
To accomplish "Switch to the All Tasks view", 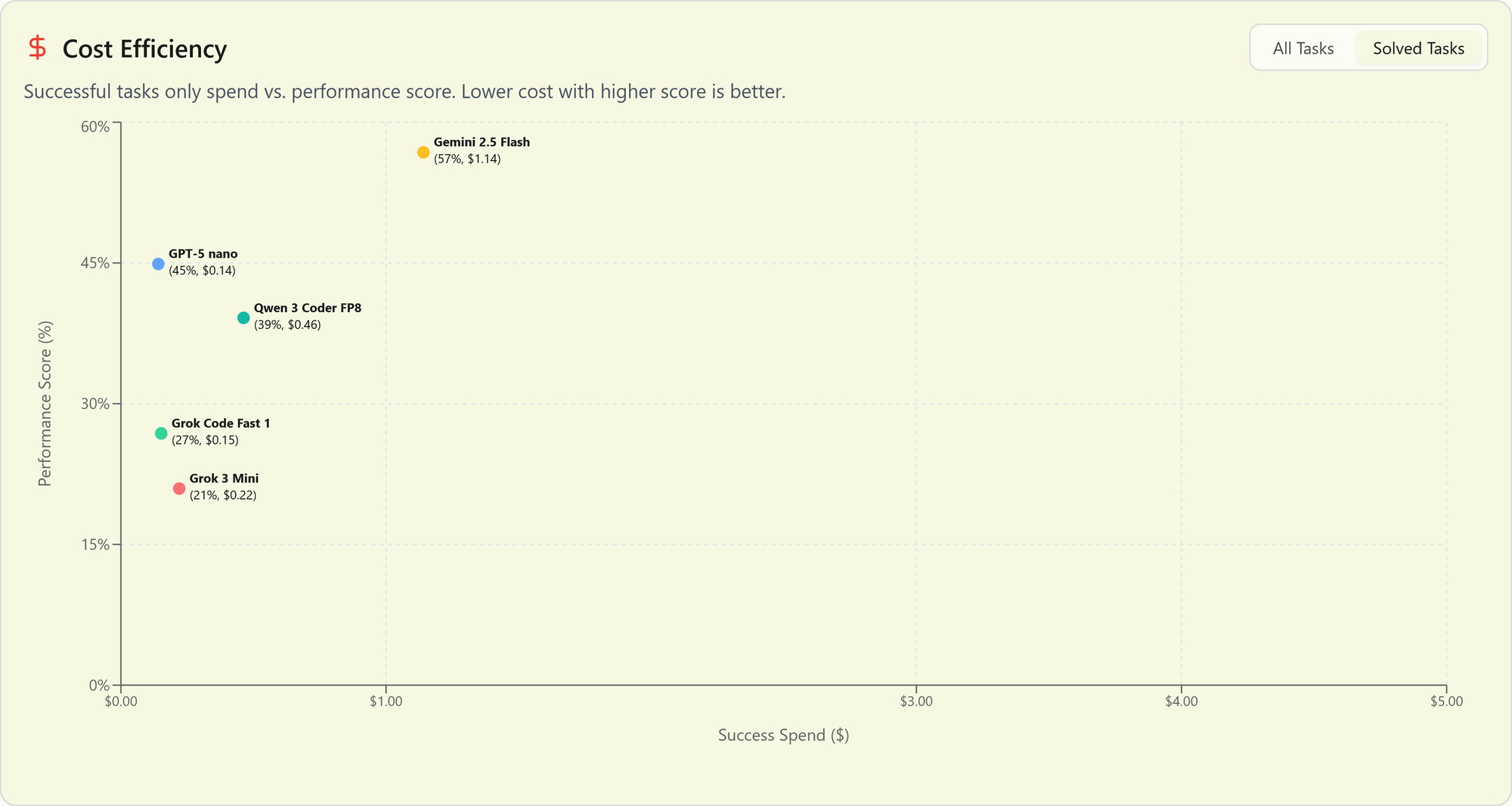I will click(x=1303, y=48).
